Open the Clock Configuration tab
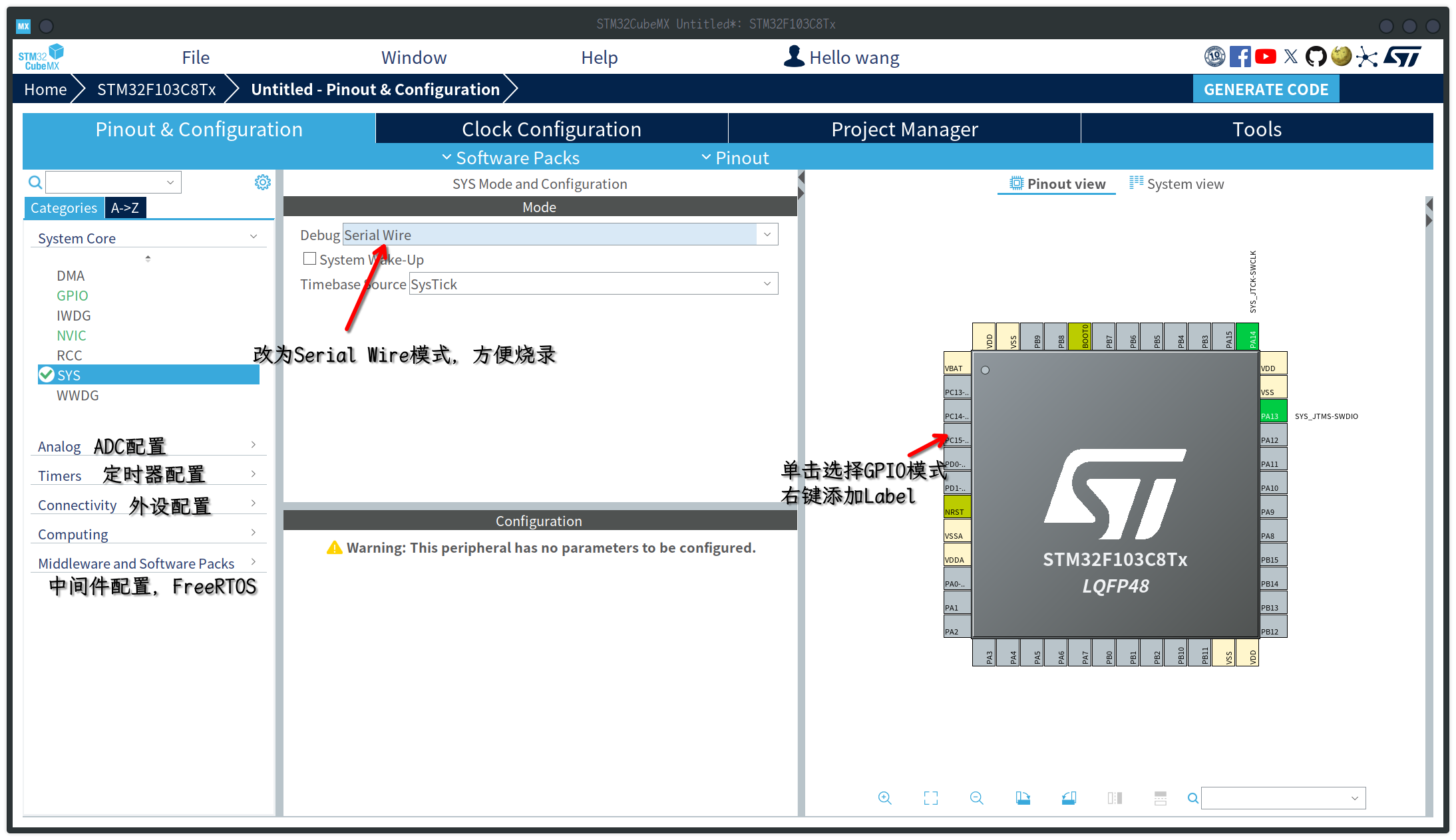Viewport: 1456px width, 840px height. (552, 128)
